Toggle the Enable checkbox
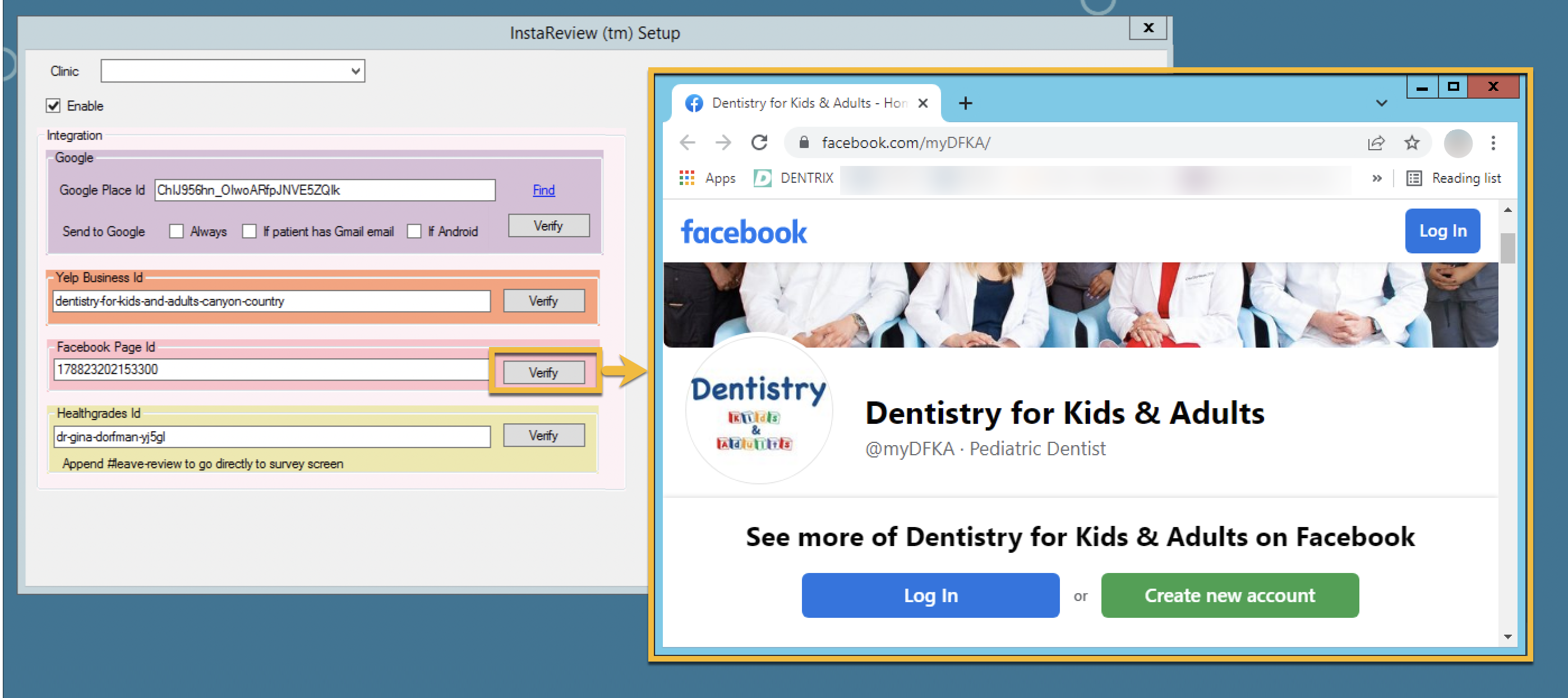This screenshot has width=1568, height=698. click(53, 105)
